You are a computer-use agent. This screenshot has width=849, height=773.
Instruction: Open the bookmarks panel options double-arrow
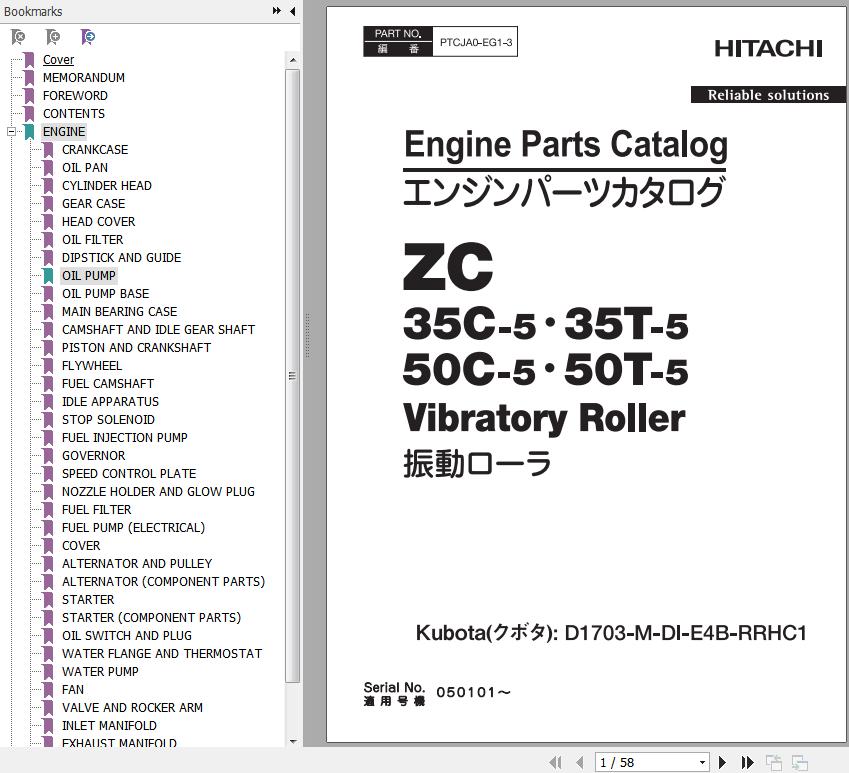(277, 11)
